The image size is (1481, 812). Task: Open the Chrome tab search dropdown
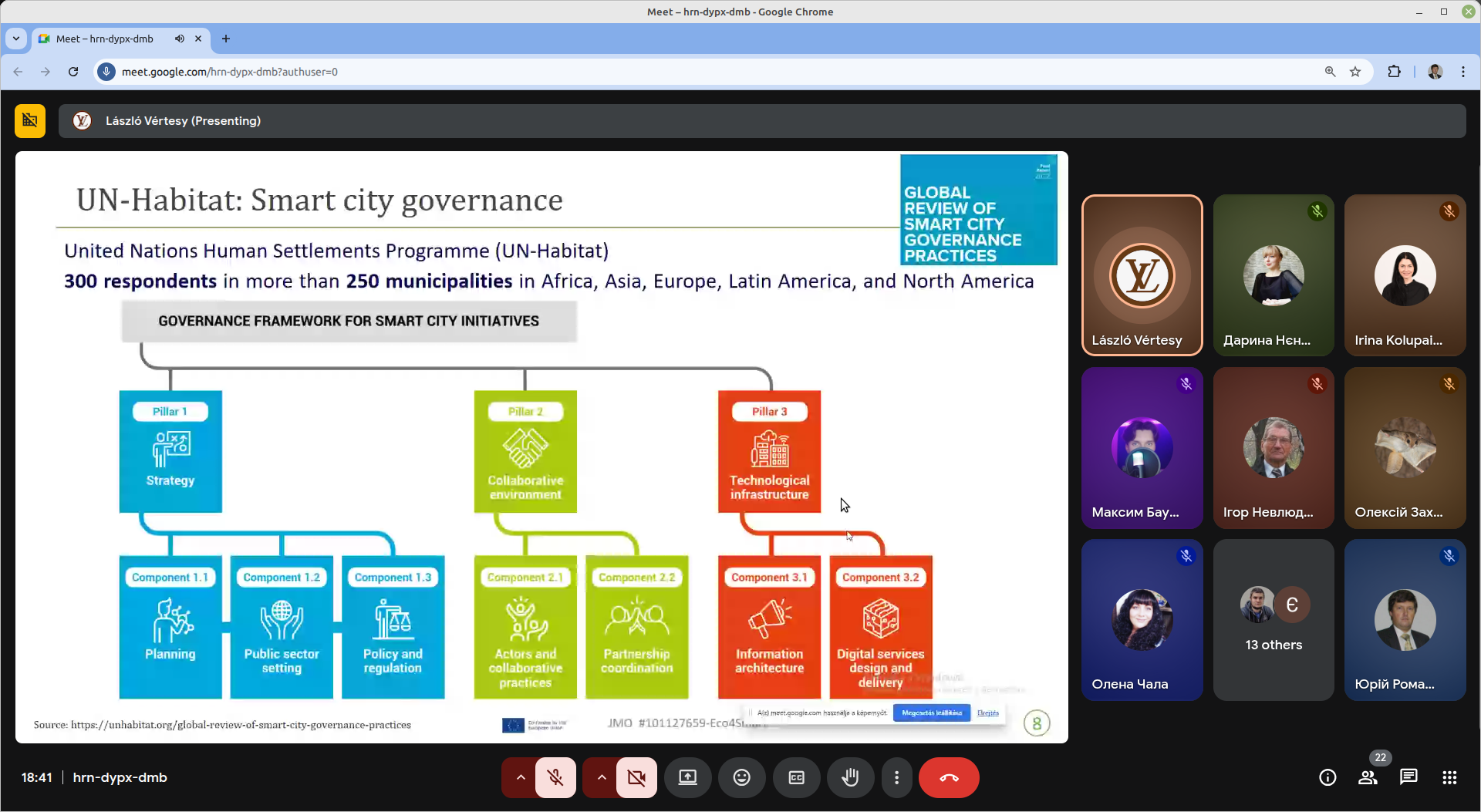pyautogui.click(x=16, y=39)
